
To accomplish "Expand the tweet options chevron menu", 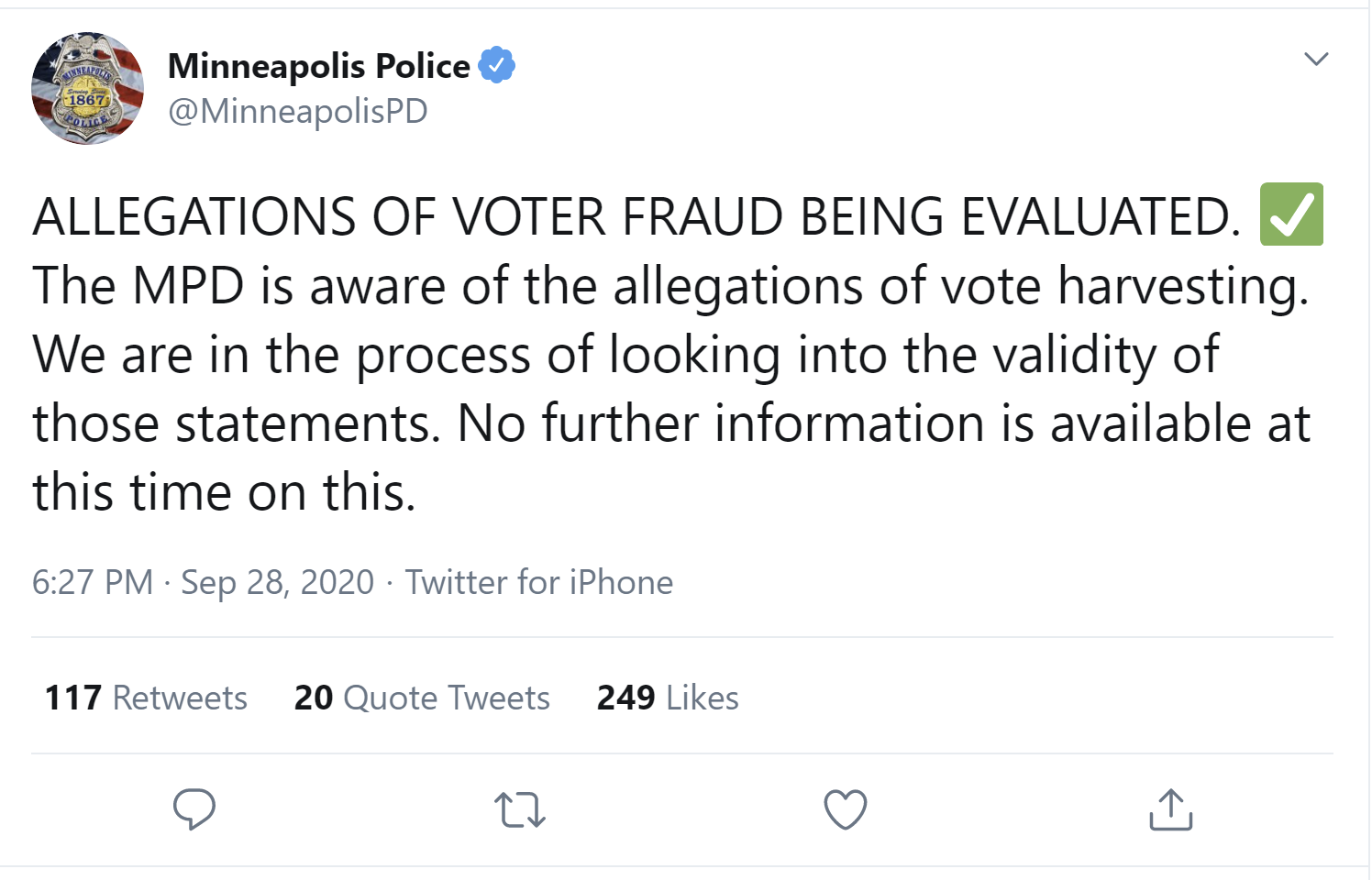I will coord(1316,60).
